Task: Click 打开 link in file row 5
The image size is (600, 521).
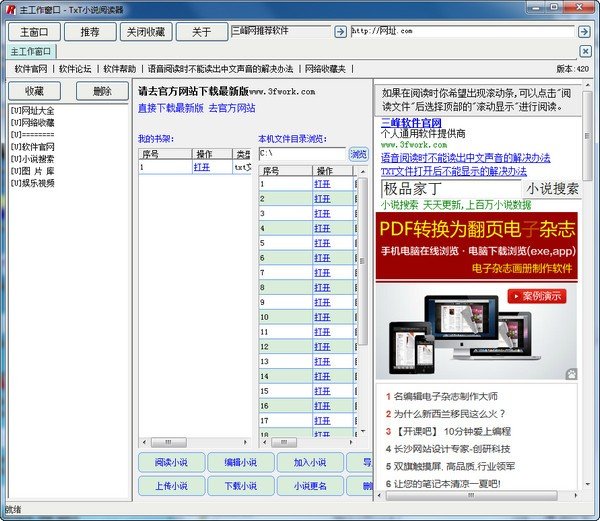Action: point(322,243)
